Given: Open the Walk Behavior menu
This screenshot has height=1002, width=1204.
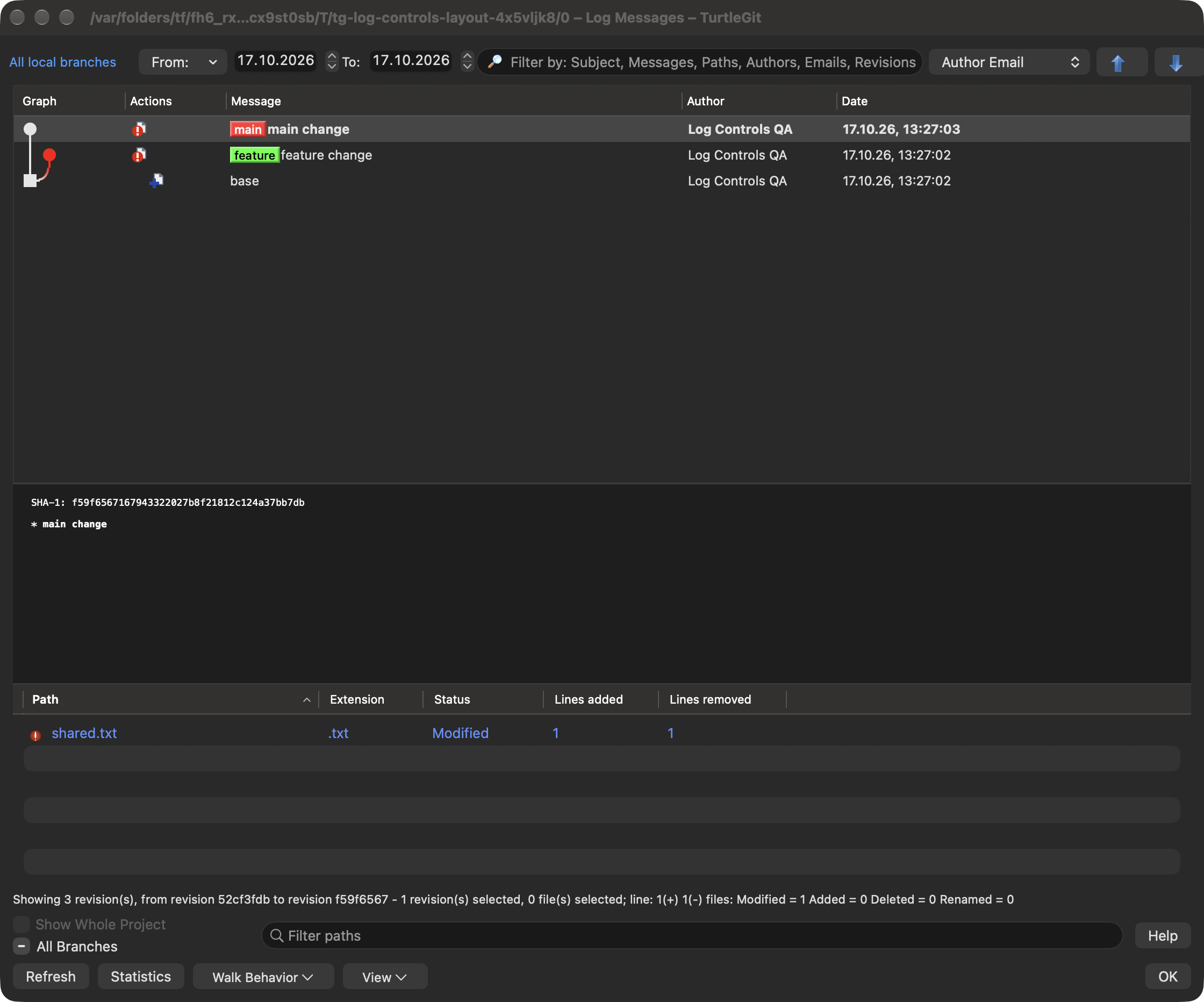Looking at the screenshot, I should [x=263, y=976].
